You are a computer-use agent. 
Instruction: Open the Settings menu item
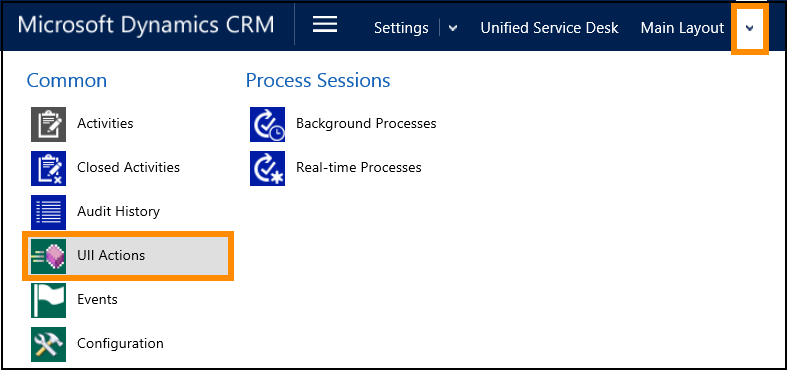click(401, 29)
